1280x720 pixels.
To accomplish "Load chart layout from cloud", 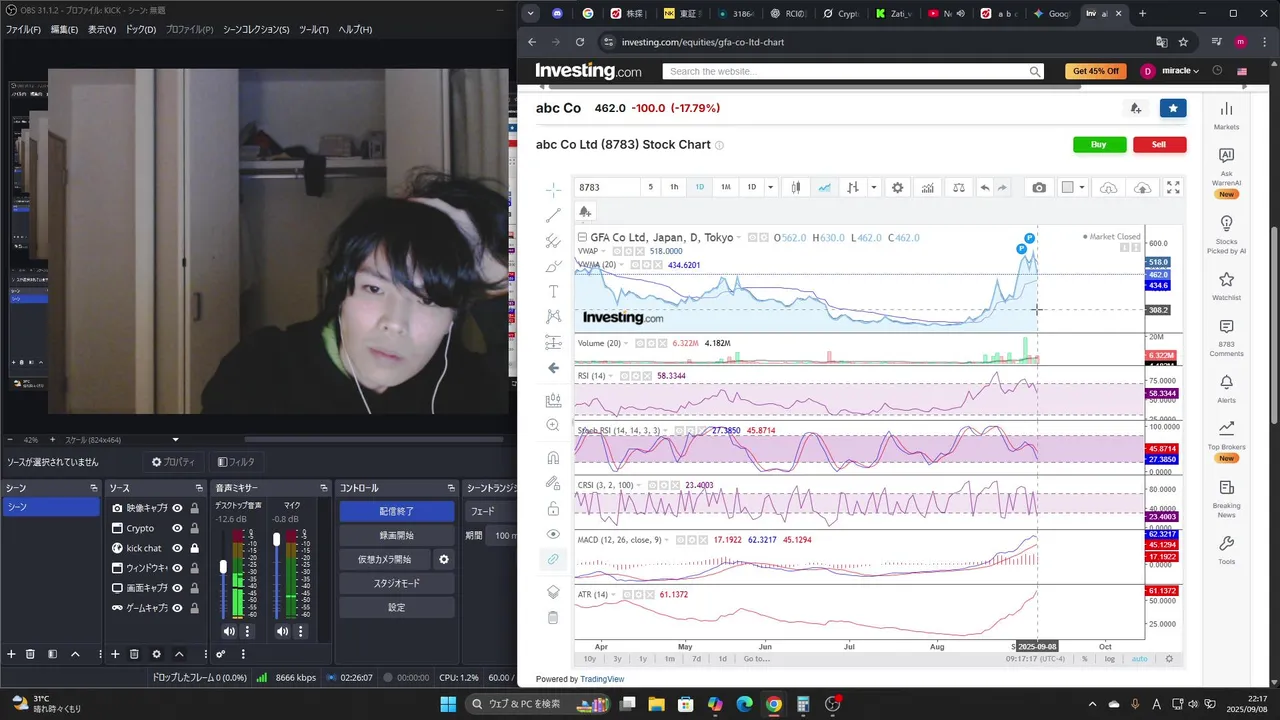I will [1108, 187].
